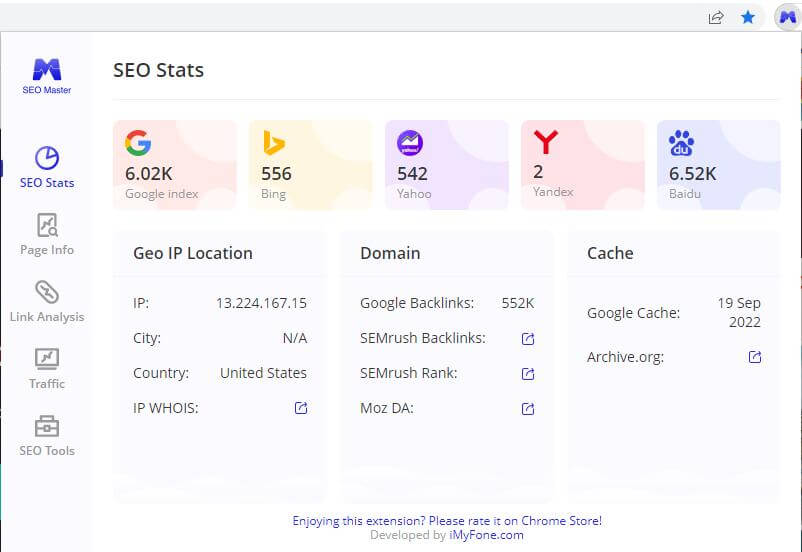The image size is (802, 552).
Task: Open the SEMrush Backlinks external link icon
Action: [x=528, y=339]
